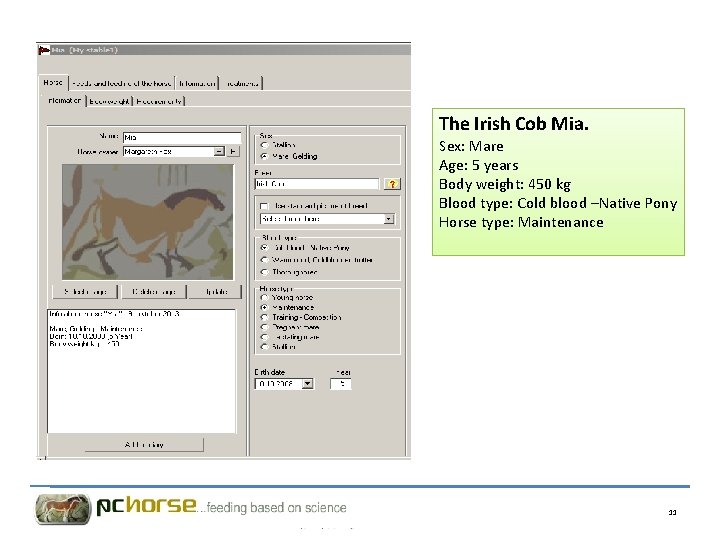Select the Mare, Gelding sex option
Image resolution: width=720 pixels, height=540 pixels.
[x=264, y=156]
